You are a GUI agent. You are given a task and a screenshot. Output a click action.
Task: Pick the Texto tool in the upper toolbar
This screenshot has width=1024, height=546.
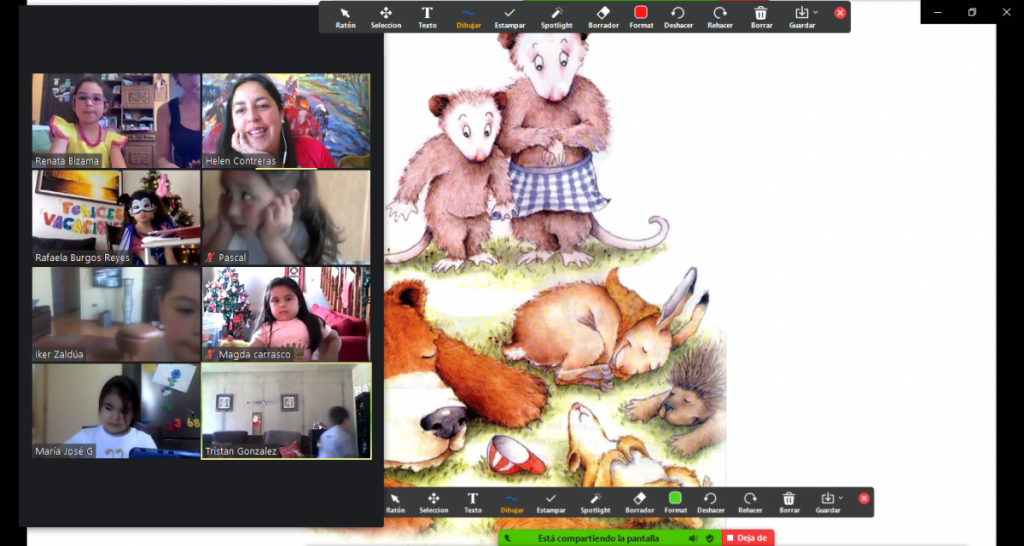[427, 17]
